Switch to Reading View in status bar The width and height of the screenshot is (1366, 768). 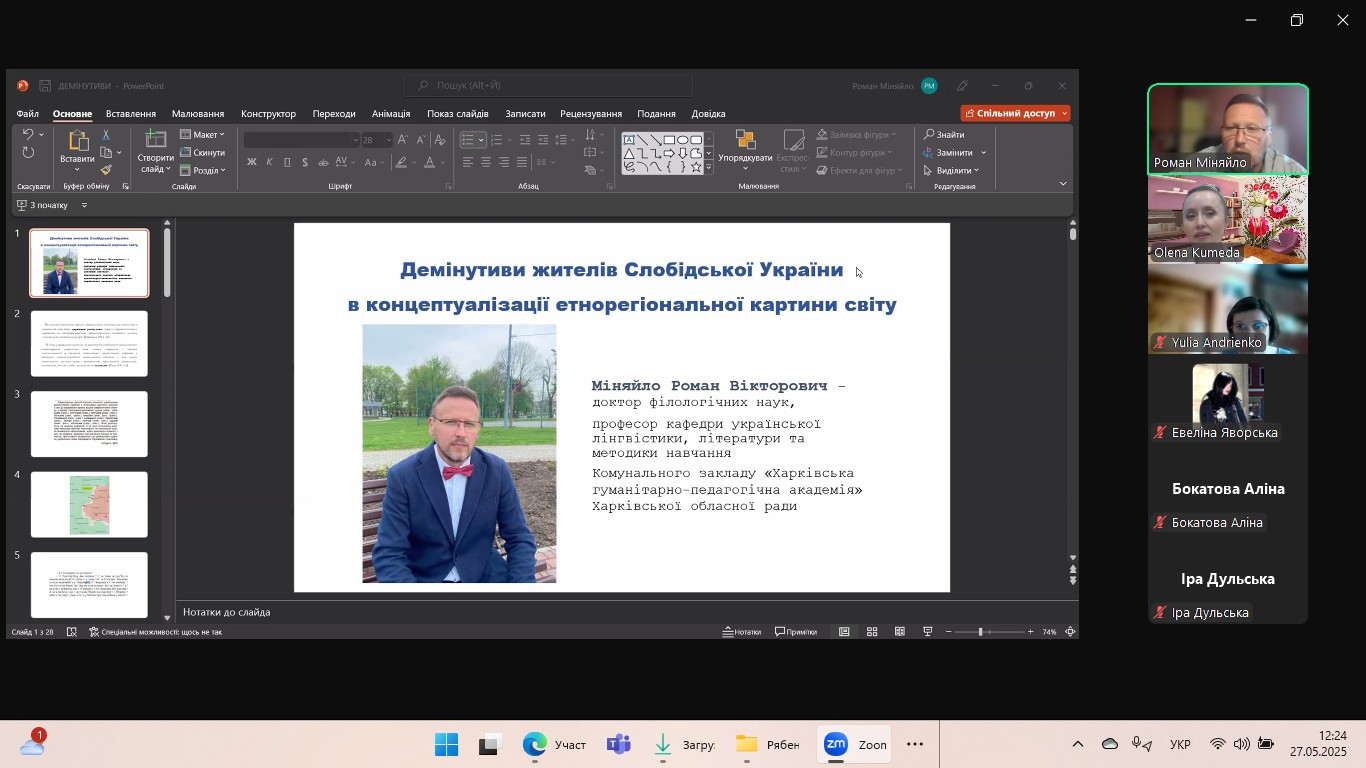click(900, 632)
